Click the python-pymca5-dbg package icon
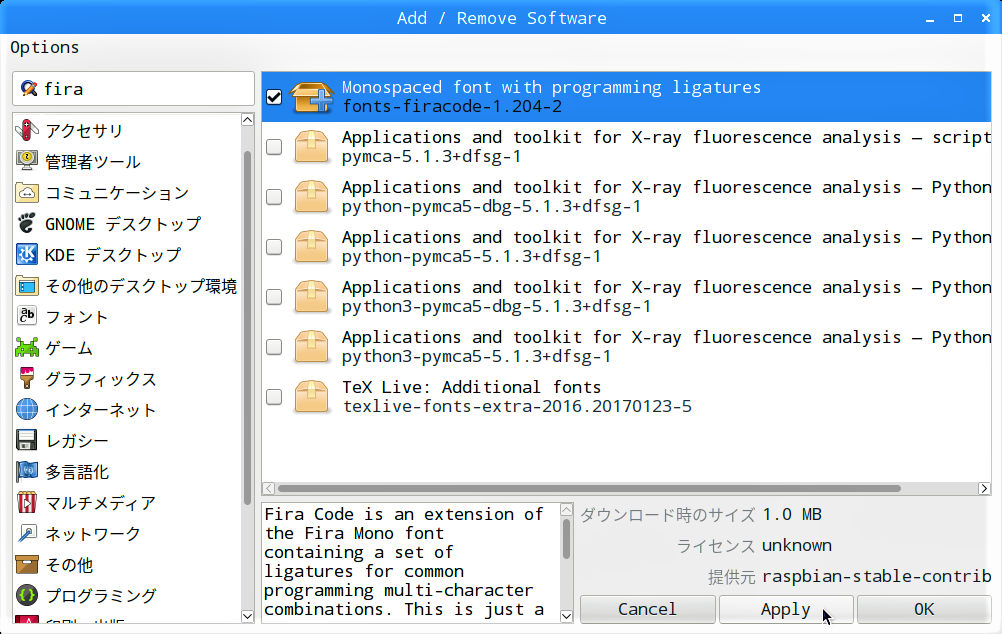 (311, 196)
